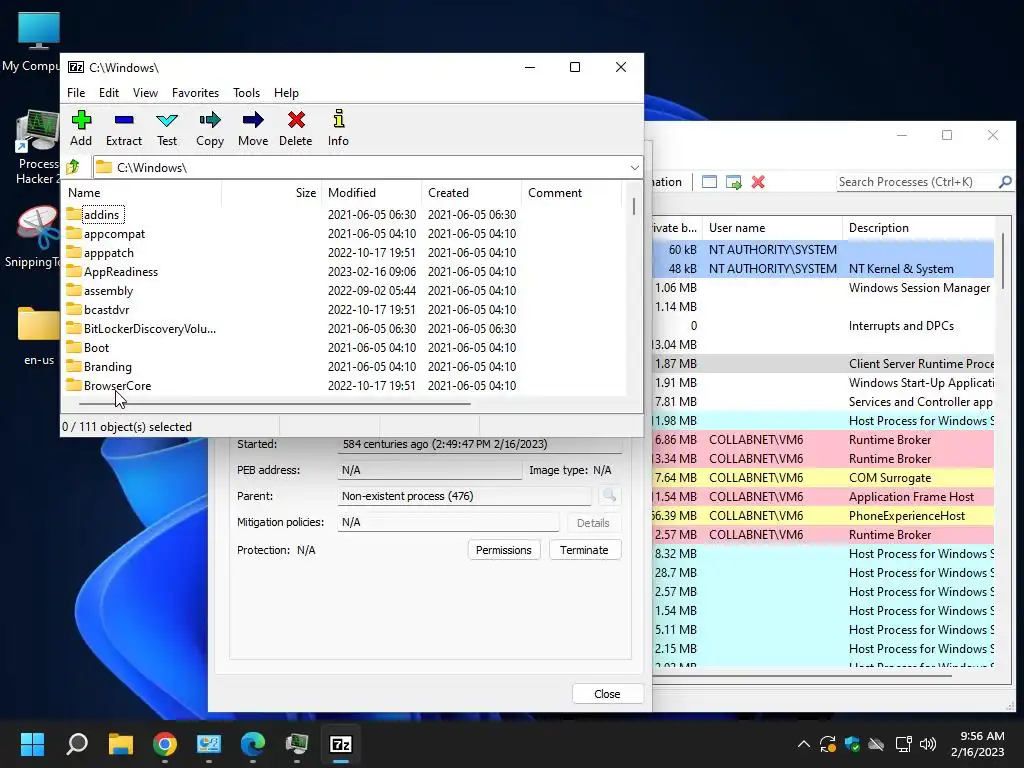Click the red X terminate icon in Process Hacker
Screen dimensions: 1024x768
[x=758, y=182]
